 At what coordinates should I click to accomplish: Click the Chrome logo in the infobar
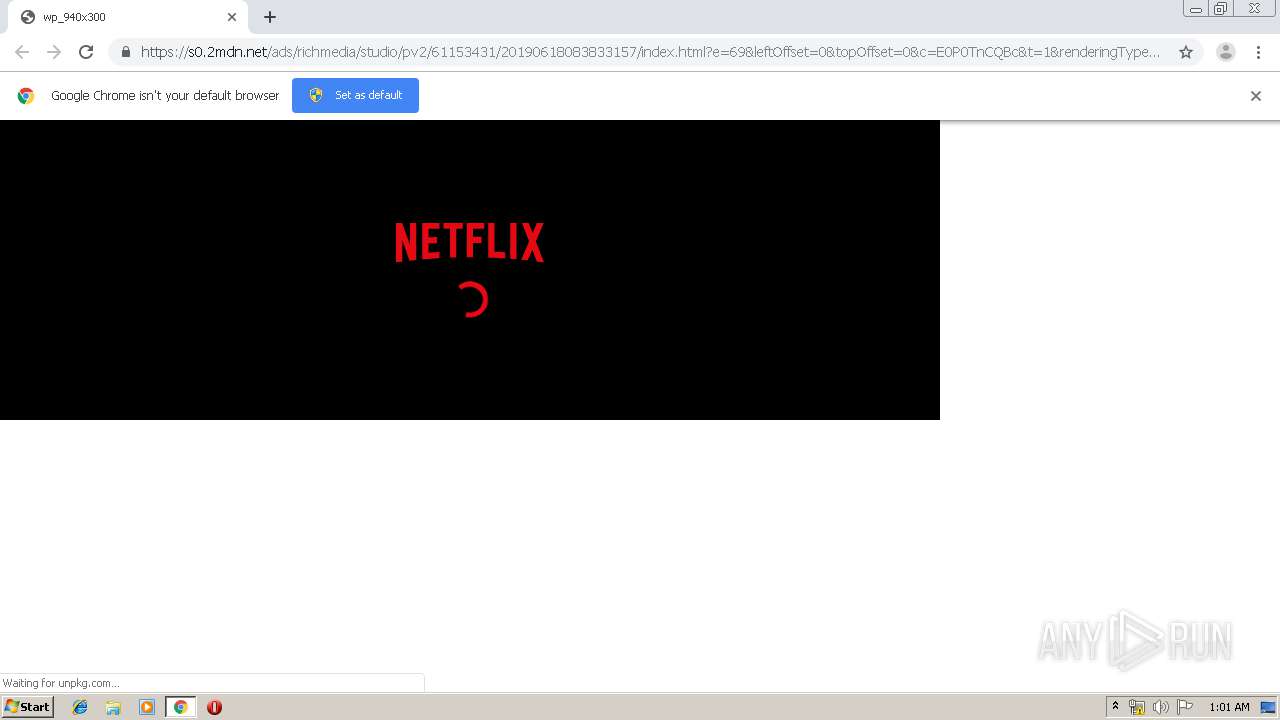[26, 96]
